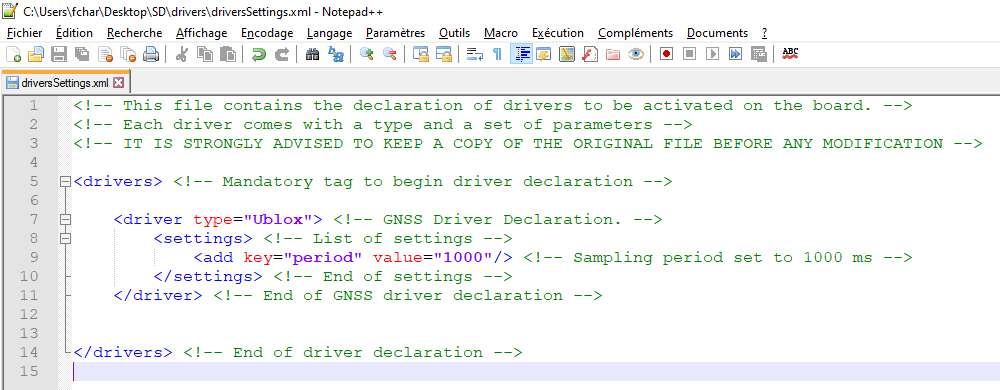Viewport: 1000px width, 390px height.
Task: Click line number 15 in the margin
Action: click(28, 372)
